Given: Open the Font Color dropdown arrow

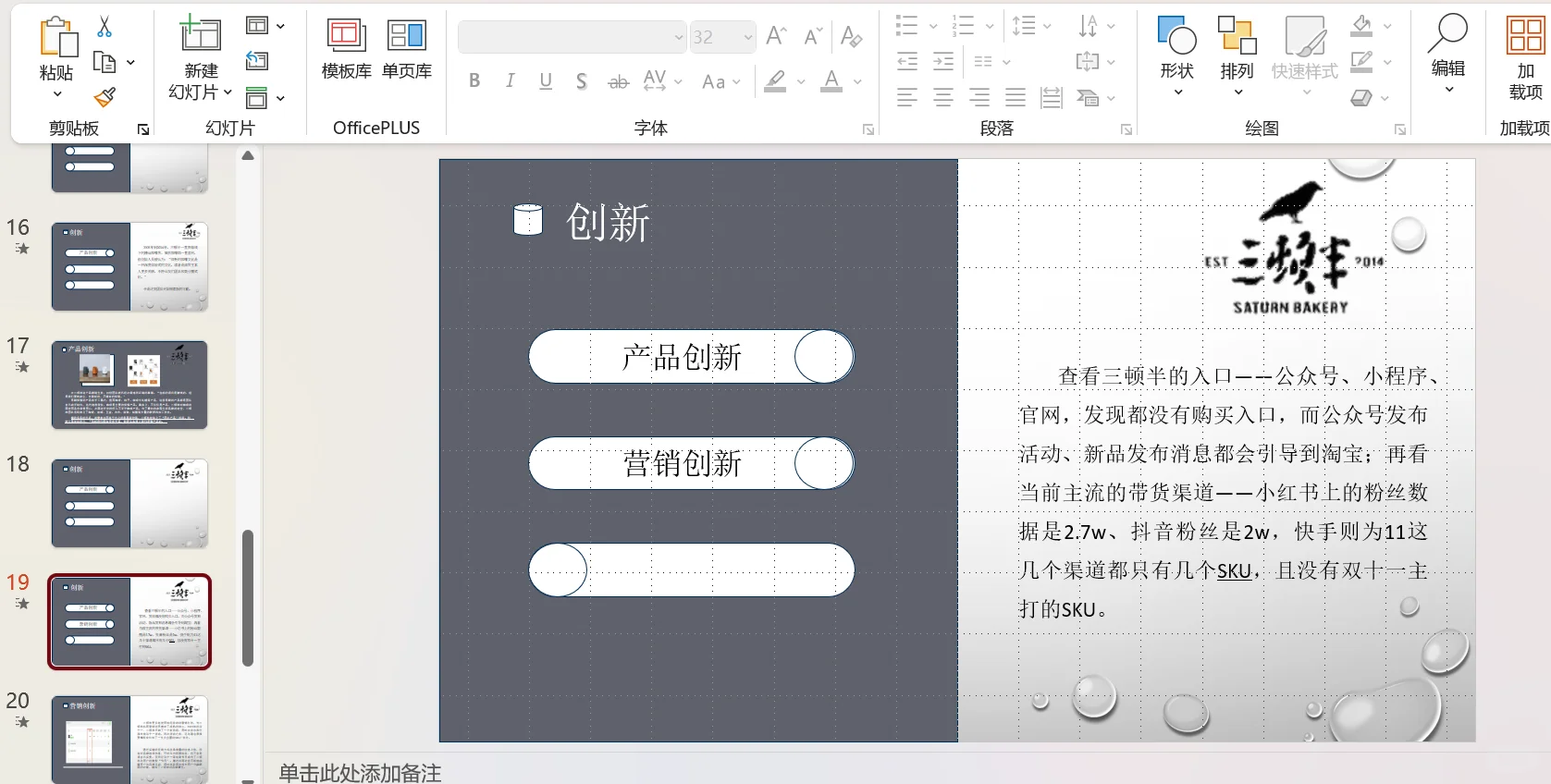Looking at the screenshot, I should [857, 81].
